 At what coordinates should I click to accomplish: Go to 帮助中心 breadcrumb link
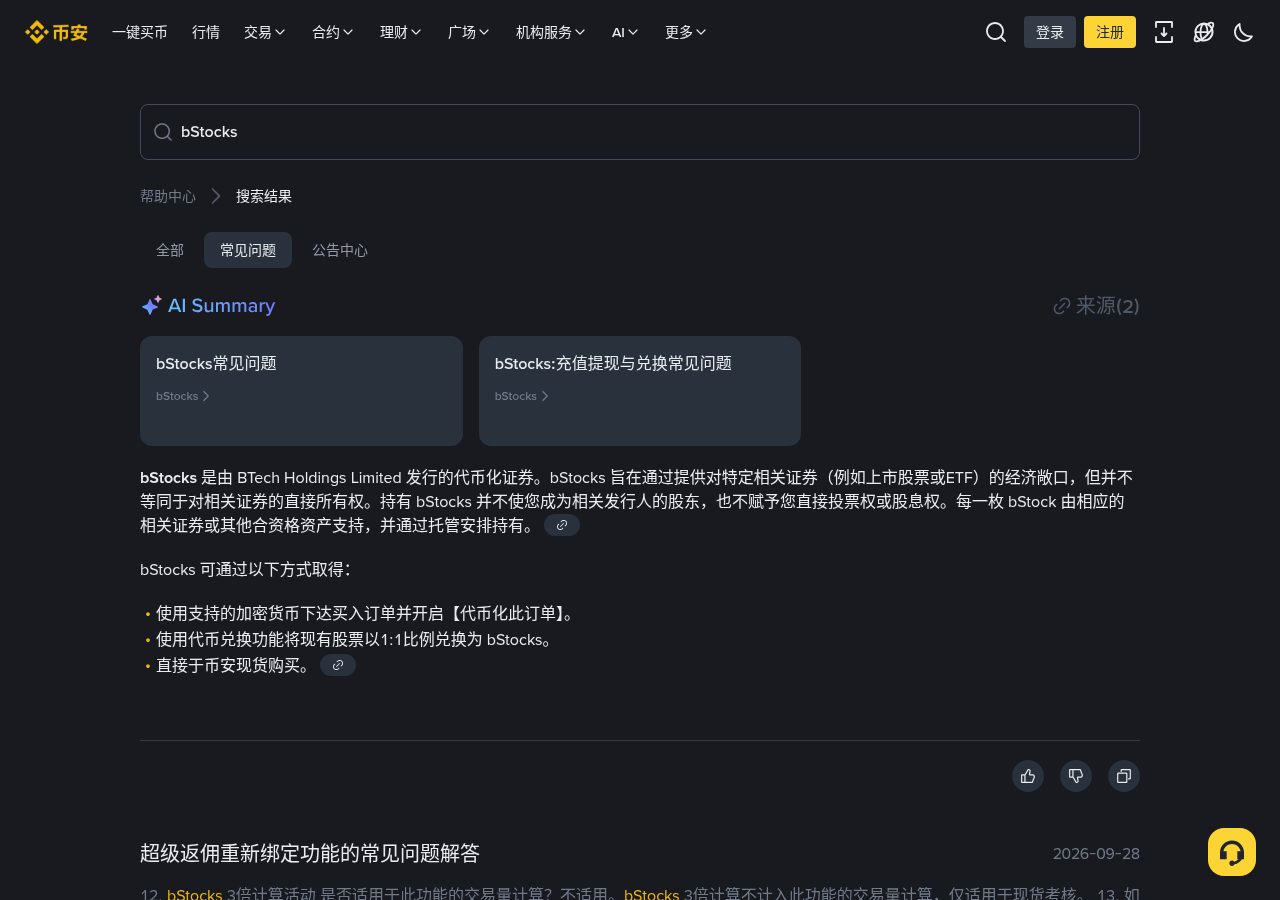pos(168,196)
